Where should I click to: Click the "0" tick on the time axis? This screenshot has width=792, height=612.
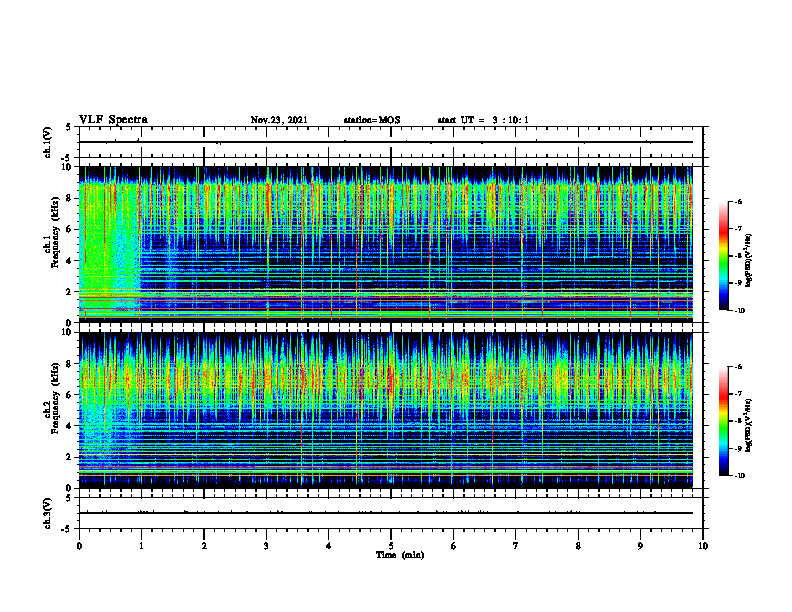click(x=79, y=546)
